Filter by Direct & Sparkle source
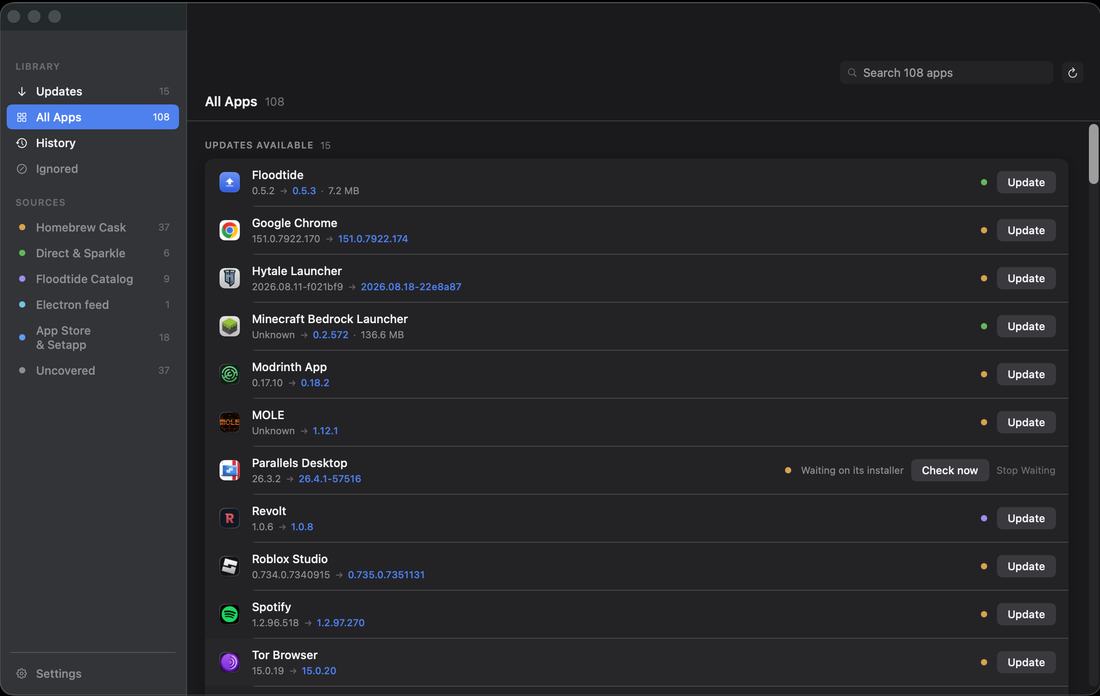Image resolution: width=1100 pixels, height=696 pixels. tap(93, 253)
